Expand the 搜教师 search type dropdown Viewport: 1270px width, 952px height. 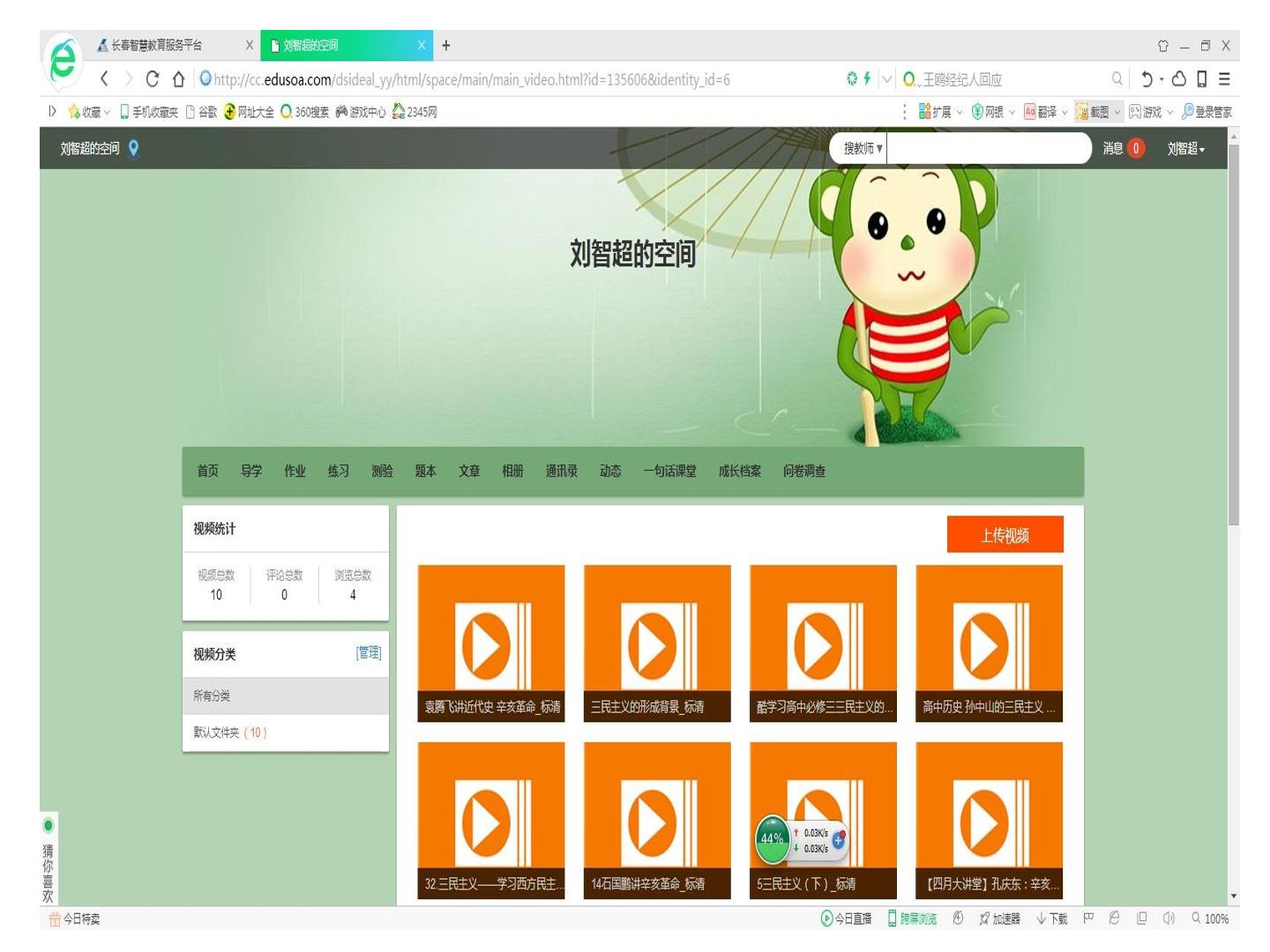862,148
